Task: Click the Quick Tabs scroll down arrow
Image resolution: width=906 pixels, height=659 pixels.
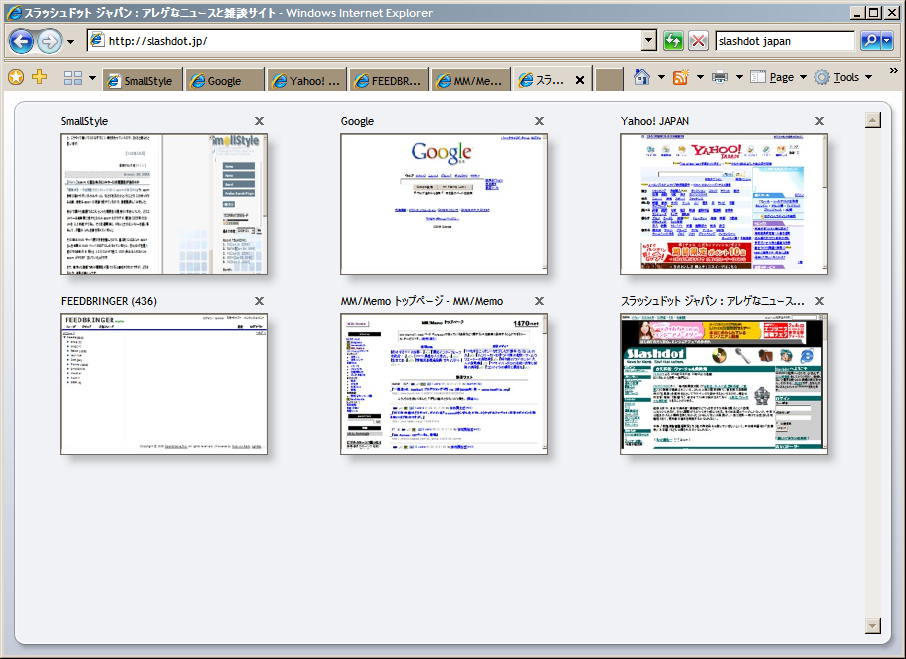Action: 872,625
